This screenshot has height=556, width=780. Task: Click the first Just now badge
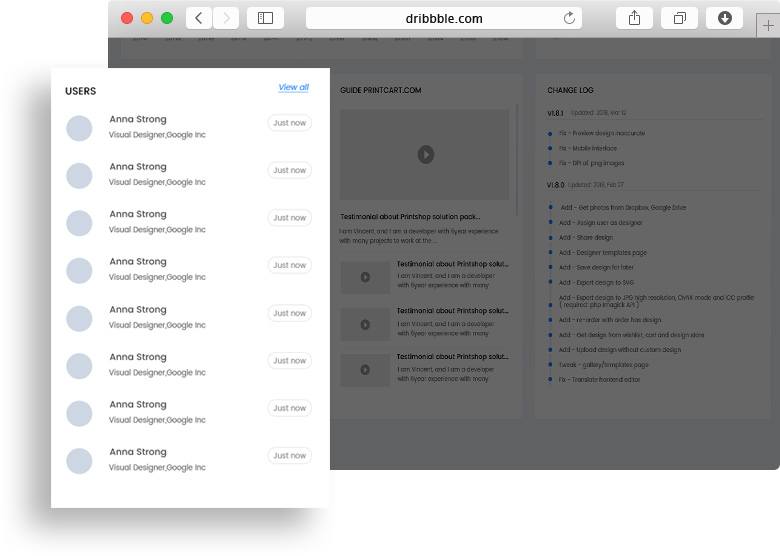pyautogui.click(x=290, y=123)
